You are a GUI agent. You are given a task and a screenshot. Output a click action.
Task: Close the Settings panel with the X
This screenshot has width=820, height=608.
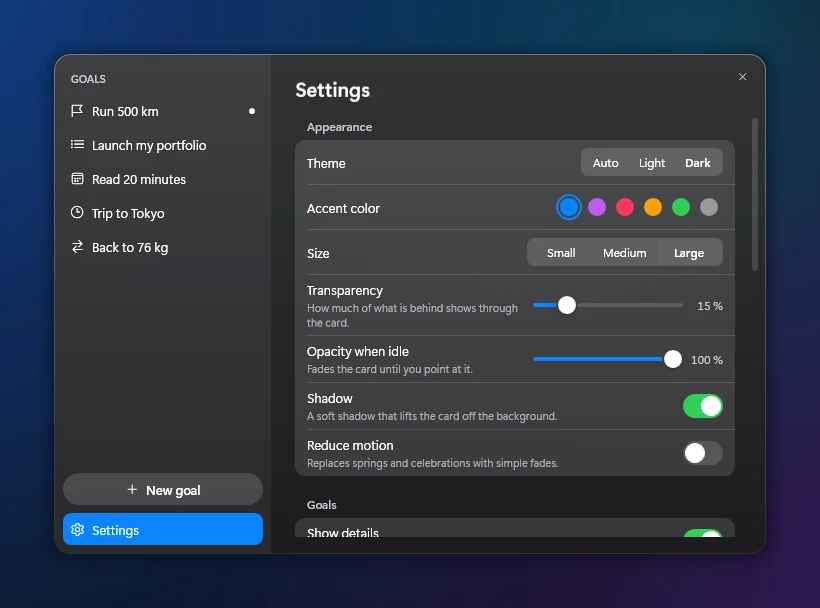[x=743, y=77]
